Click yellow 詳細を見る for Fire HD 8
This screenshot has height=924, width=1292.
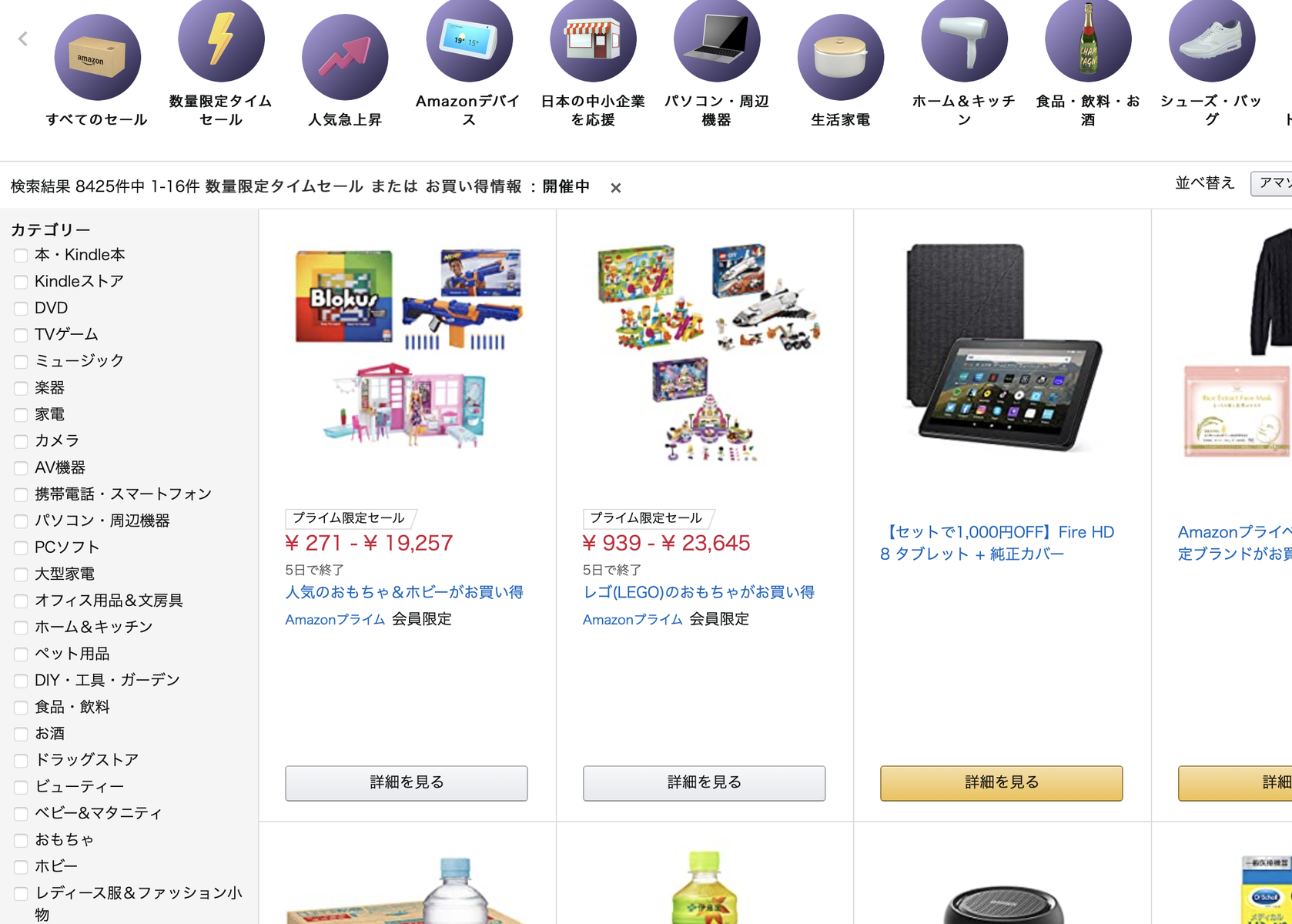tap(1001, 783)
